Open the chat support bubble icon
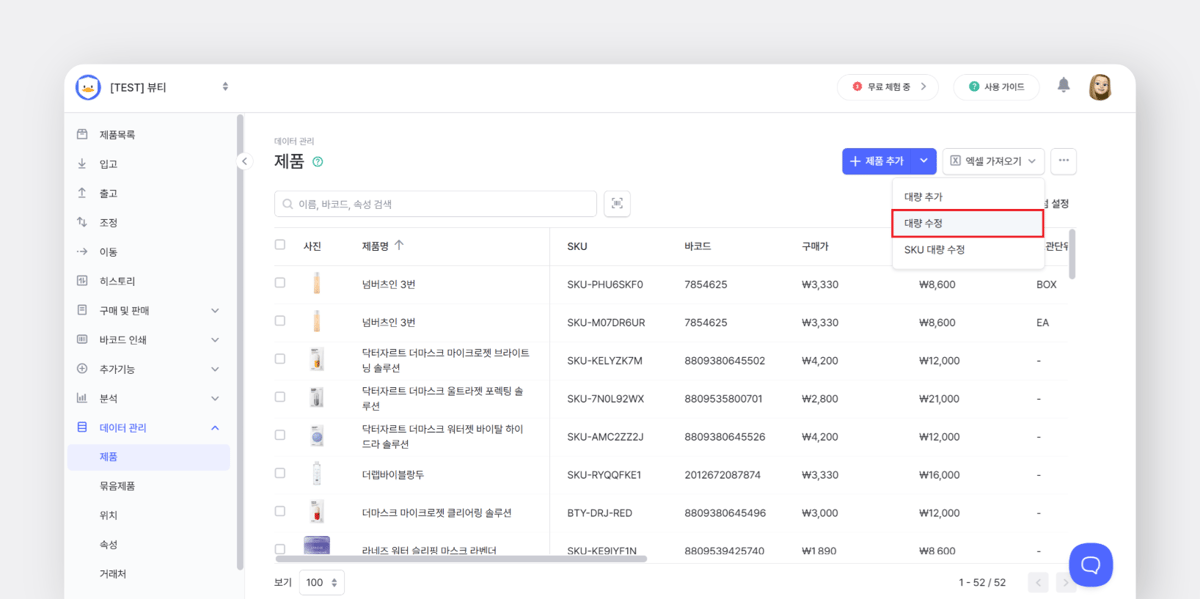1200x599 pixels. click(x=1090, y=565)
